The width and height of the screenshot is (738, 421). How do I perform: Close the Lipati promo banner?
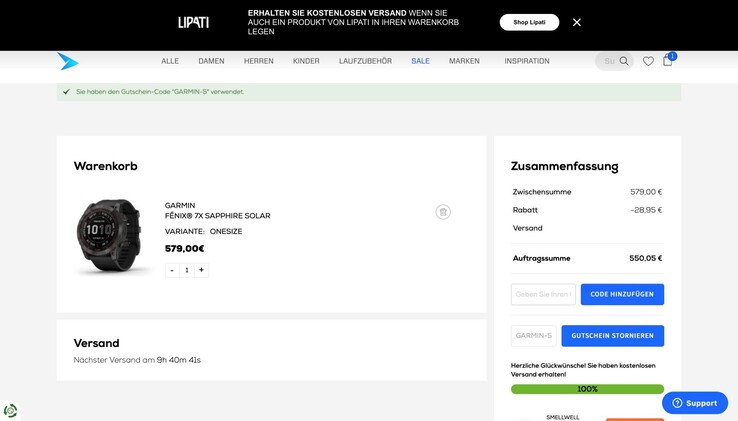click(577, 22)
